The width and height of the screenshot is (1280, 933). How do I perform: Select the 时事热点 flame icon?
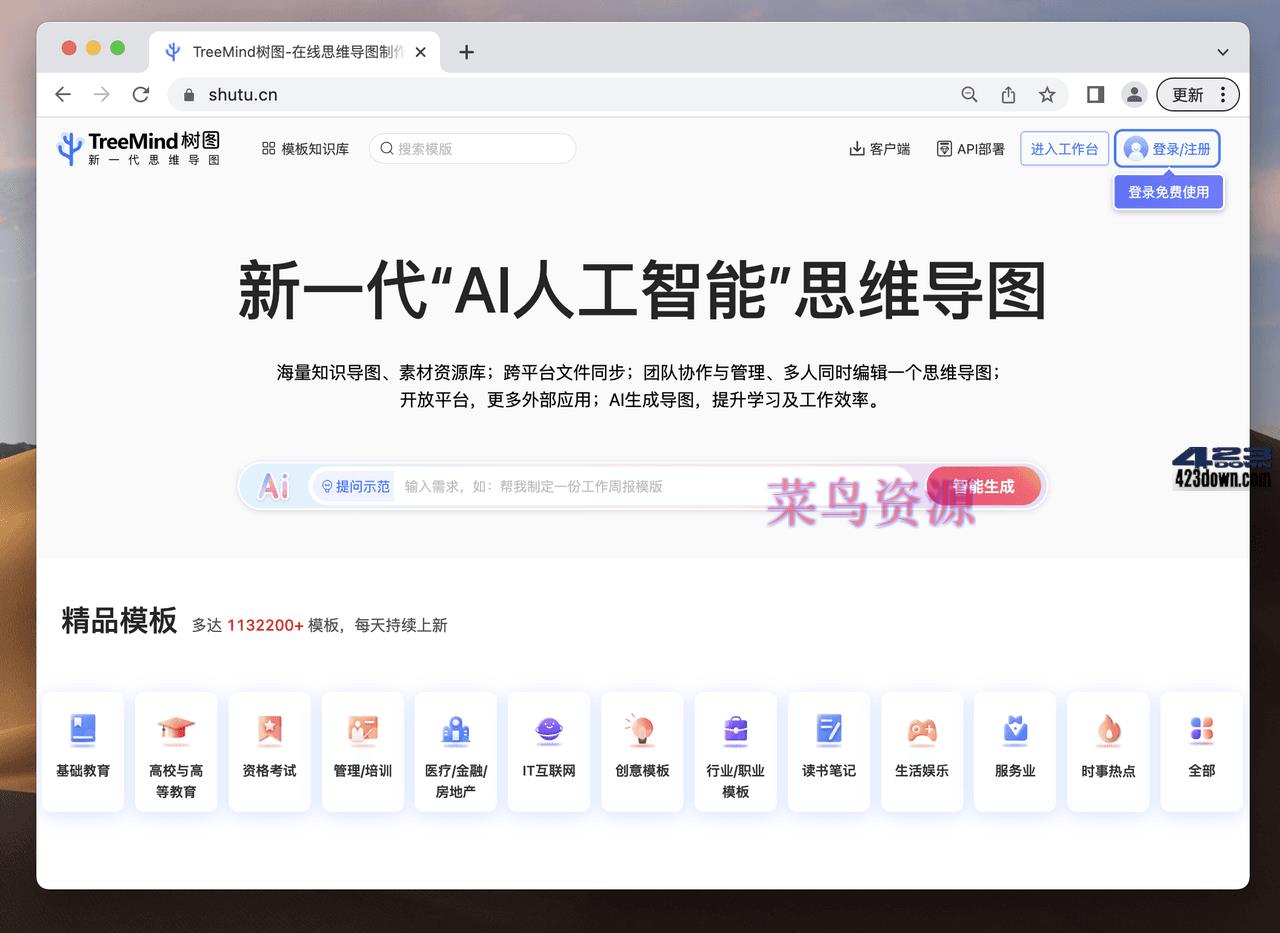coord(1108,731)
